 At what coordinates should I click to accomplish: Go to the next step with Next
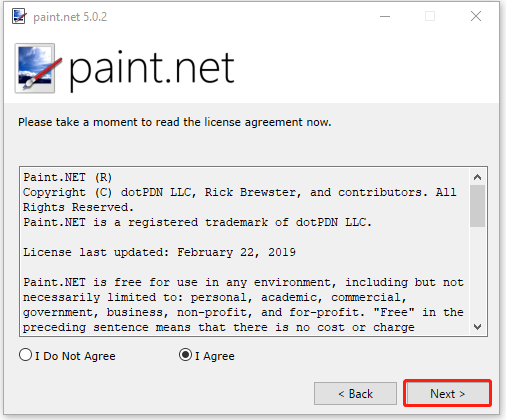[x=447, y=393]
